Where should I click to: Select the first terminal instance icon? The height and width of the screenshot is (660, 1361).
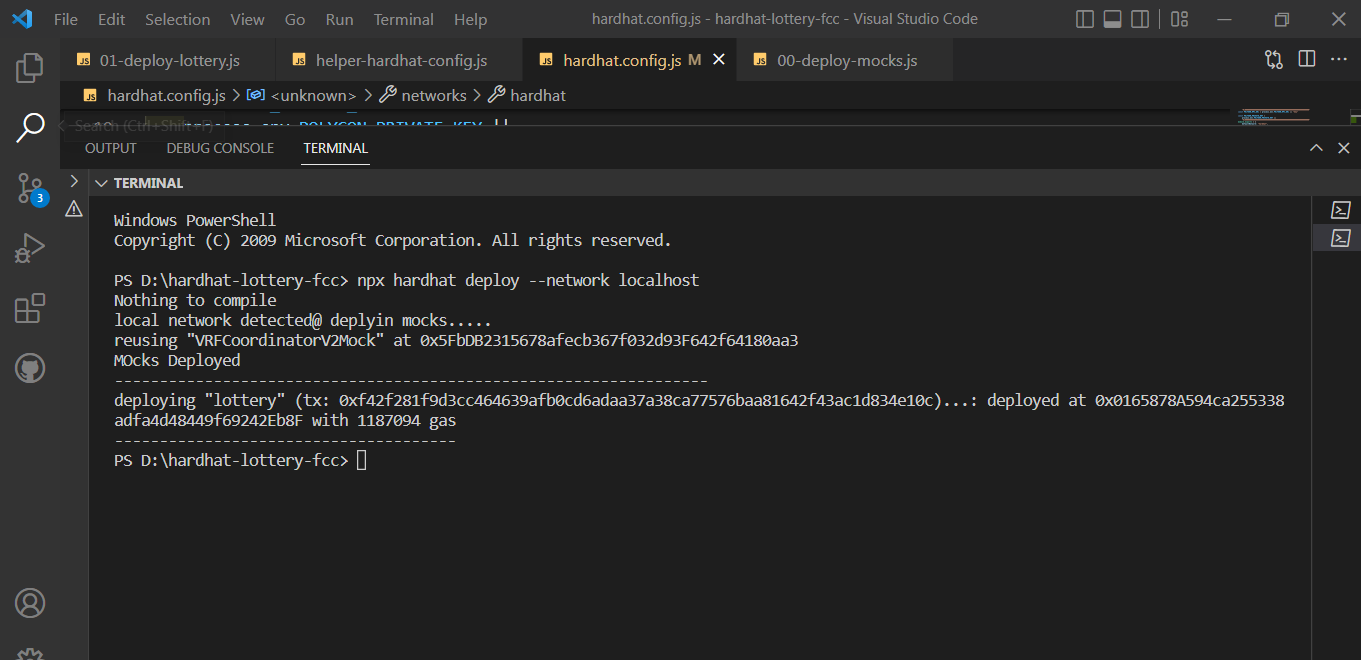[1341, 210]
